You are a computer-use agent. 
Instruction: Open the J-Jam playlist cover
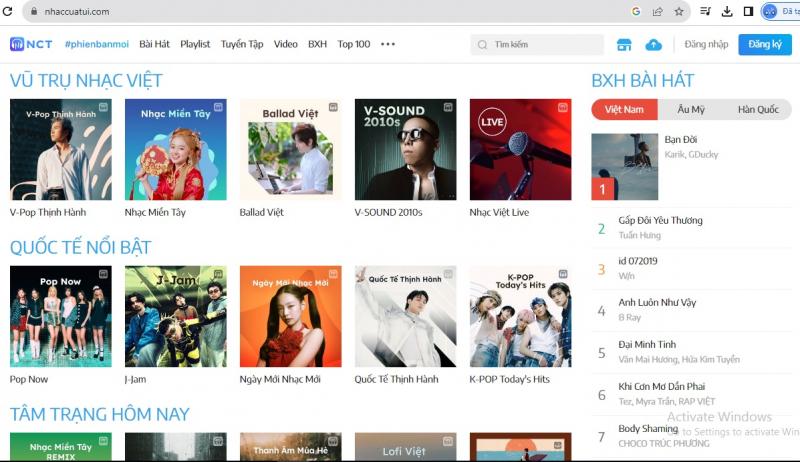(176, 316)
